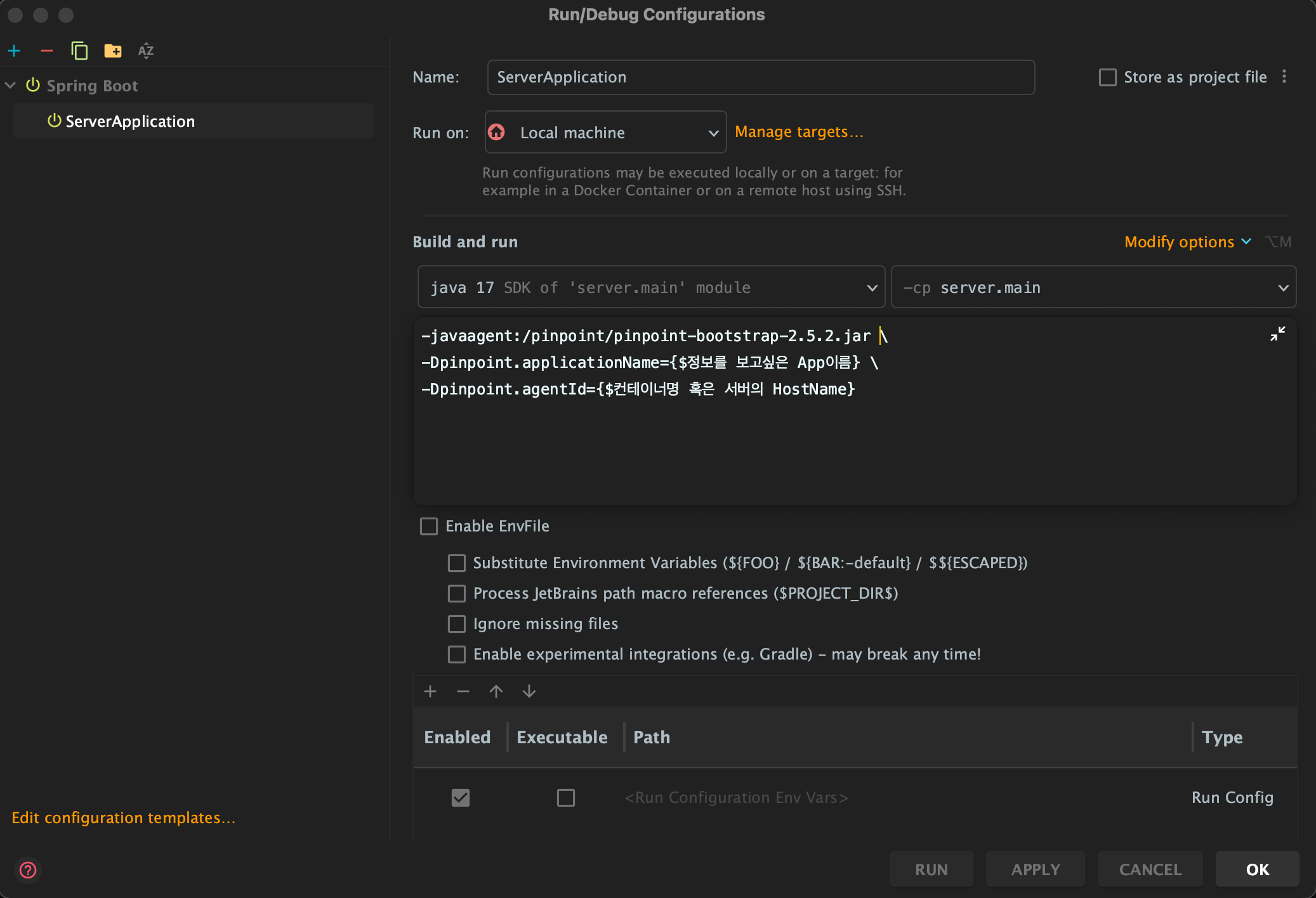Open the Modify options menu
The width and height of the screenshot is (1316, 898).
click(x=1187, y=242)
